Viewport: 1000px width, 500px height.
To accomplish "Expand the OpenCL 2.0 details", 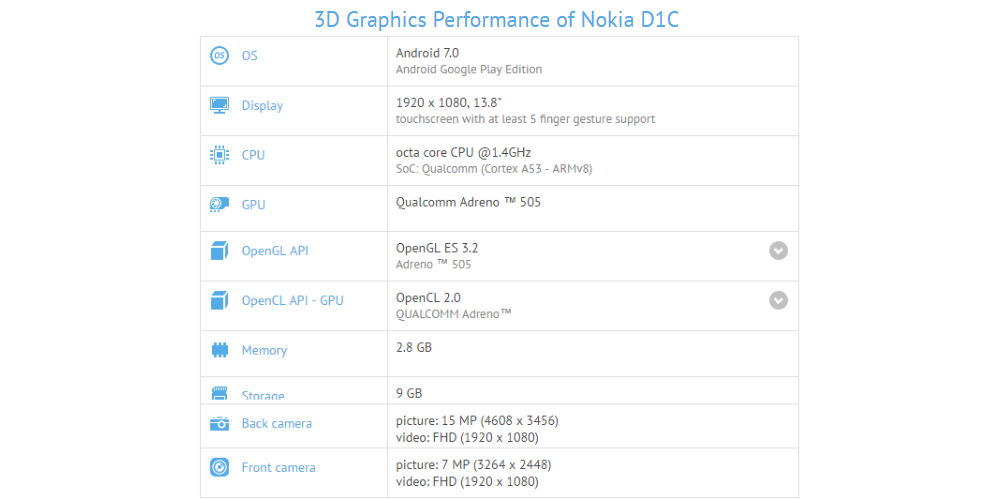I will point(778,300).
